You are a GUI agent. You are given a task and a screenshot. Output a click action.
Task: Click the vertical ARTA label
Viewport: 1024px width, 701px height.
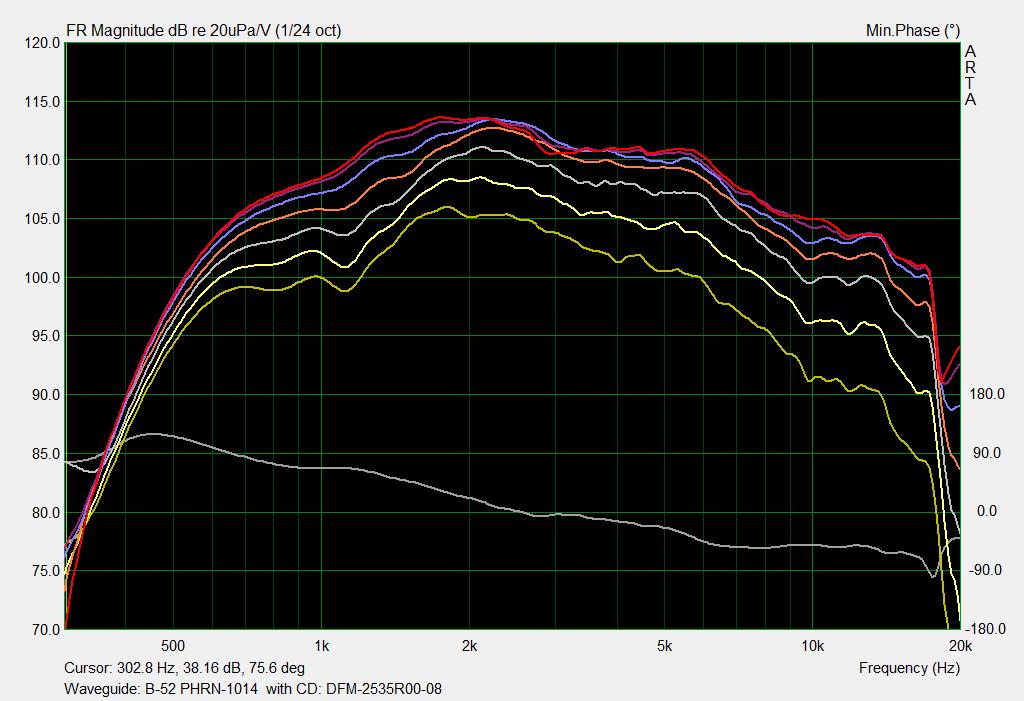coord(970,75)
